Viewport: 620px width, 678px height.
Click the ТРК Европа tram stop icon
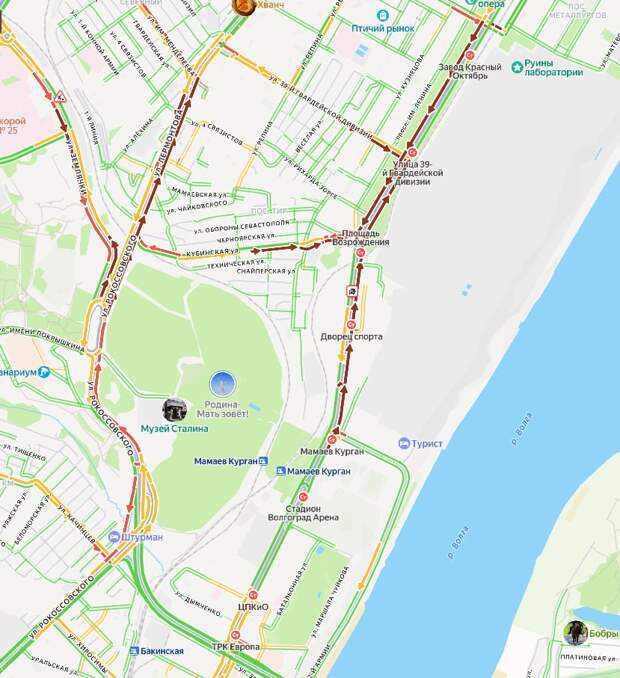(x=236, y=635)
